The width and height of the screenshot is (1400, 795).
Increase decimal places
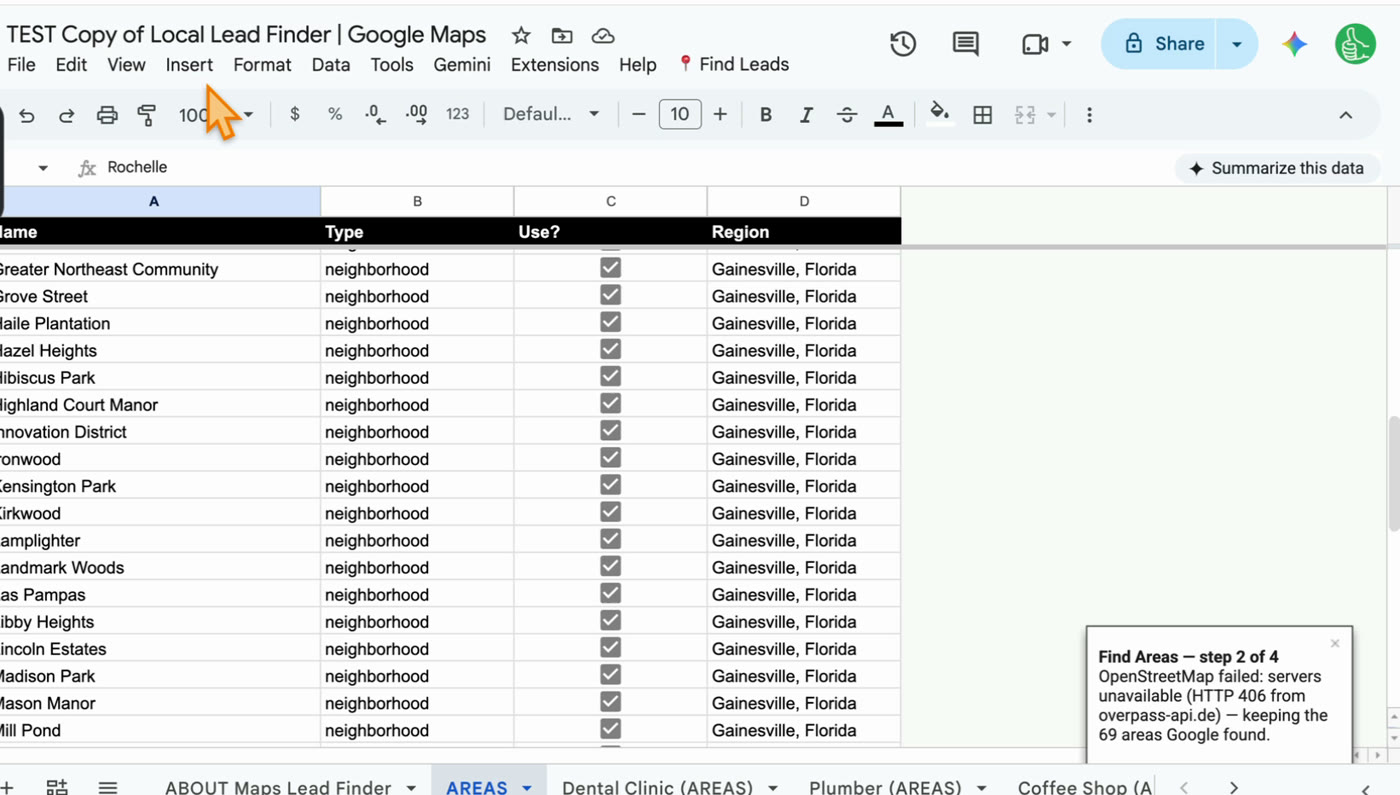pyautogui.click(x=416, y=114)
